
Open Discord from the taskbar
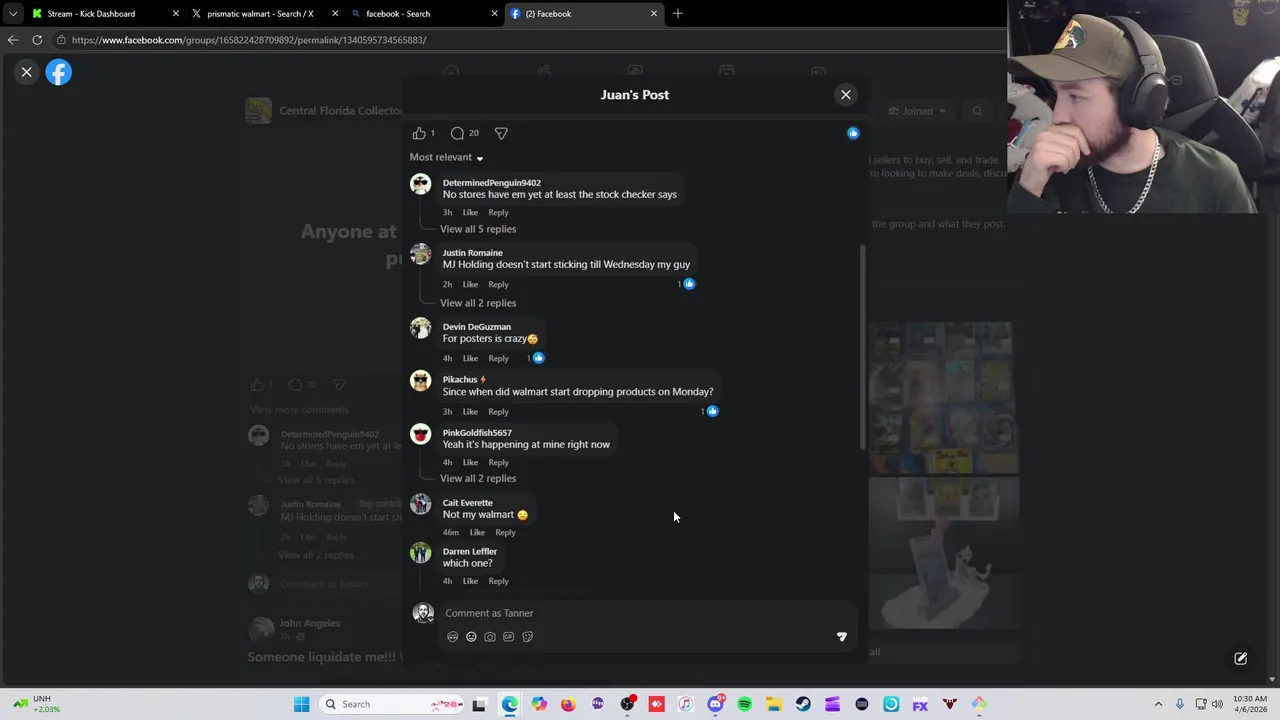coord(715,704)
